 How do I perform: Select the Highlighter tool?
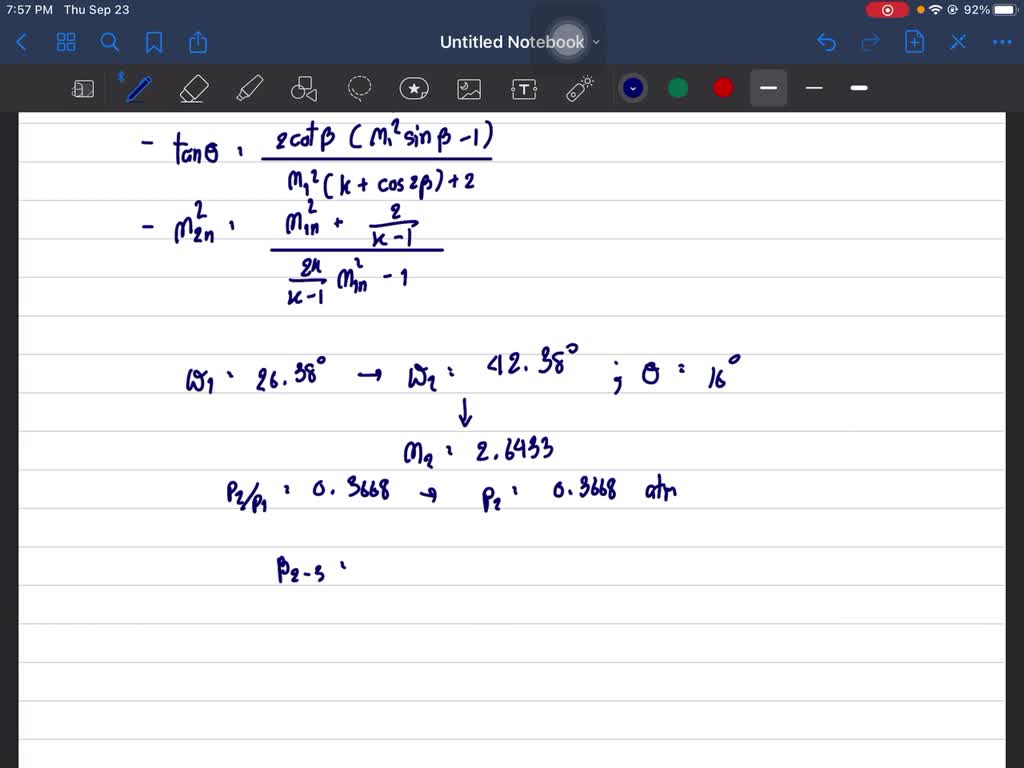[x=248, y=89]
